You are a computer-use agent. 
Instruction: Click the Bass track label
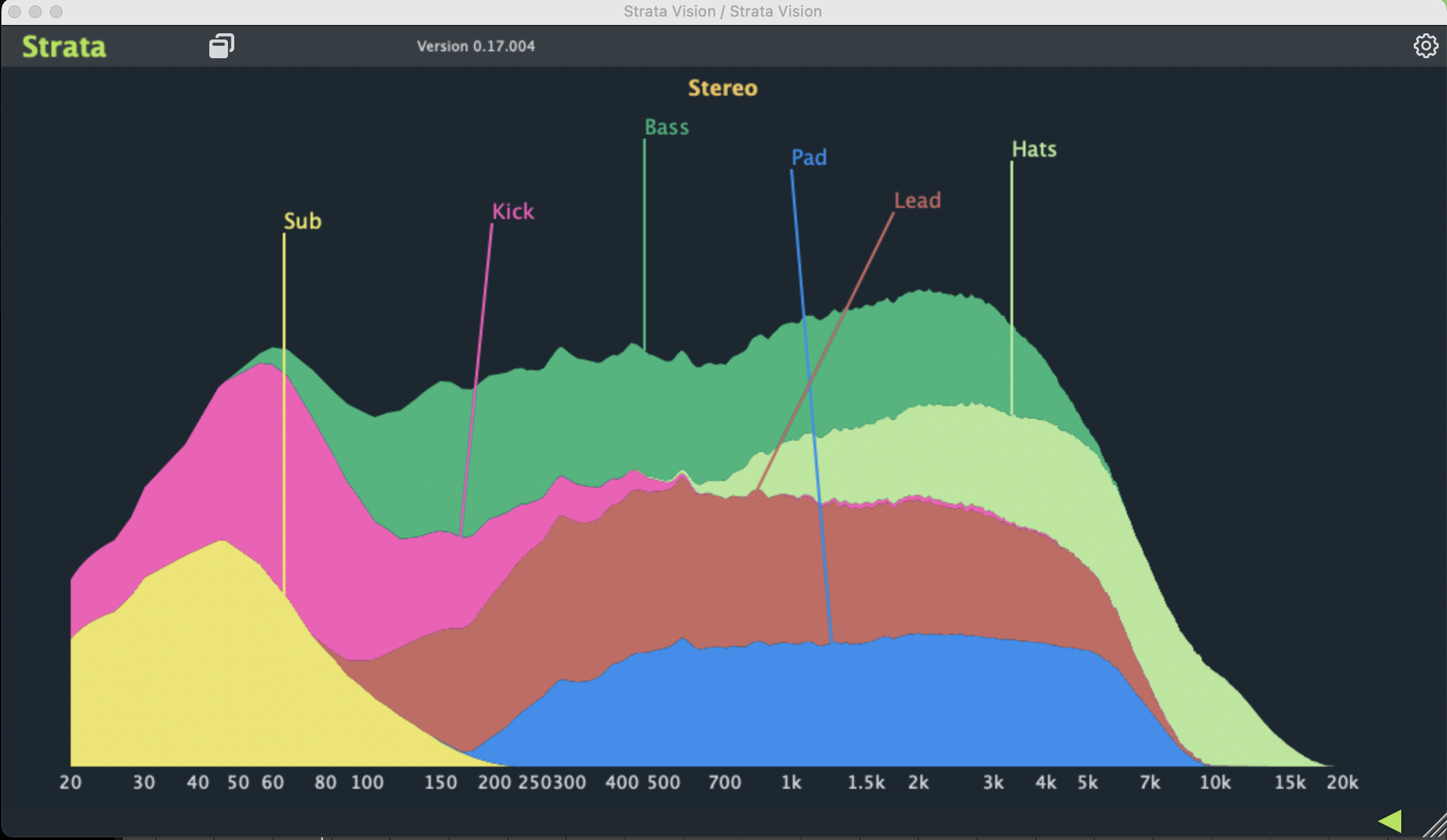[x=667, y=128]
